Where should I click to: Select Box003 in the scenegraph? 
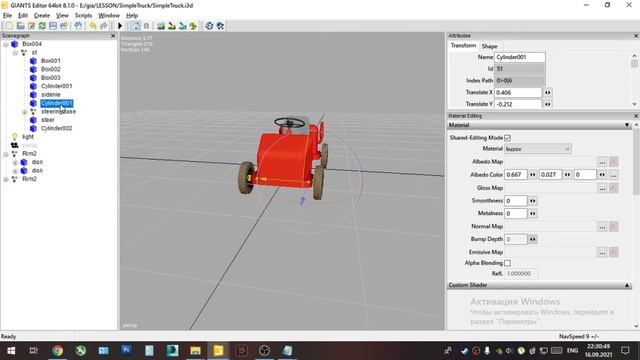[x=51, y=78]
